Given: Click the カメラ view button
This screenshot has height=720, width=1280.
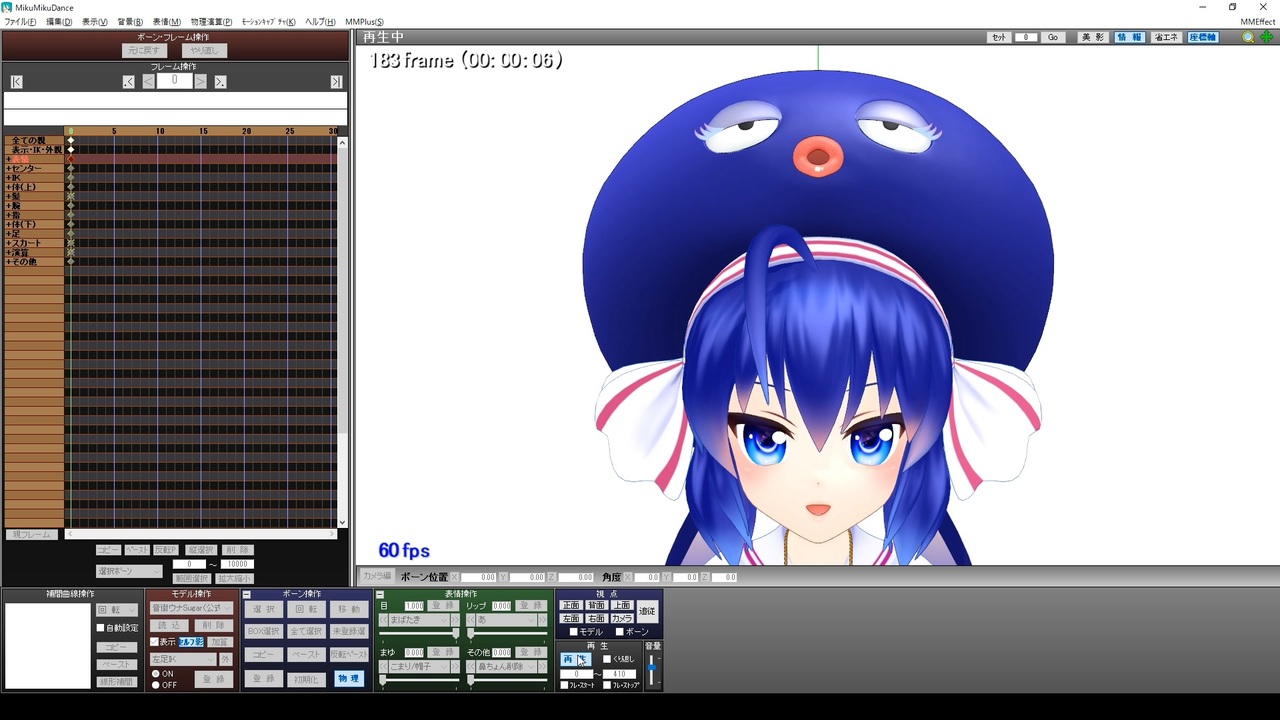Looking at the screenshot, I should pyautogui.click(x=622, y=619).
